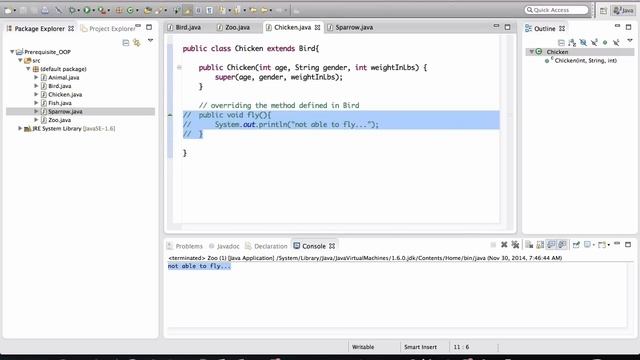Open the Outline view menu triangle
The width and height of the screenshot is (640, 360).
tap(630, 41)
